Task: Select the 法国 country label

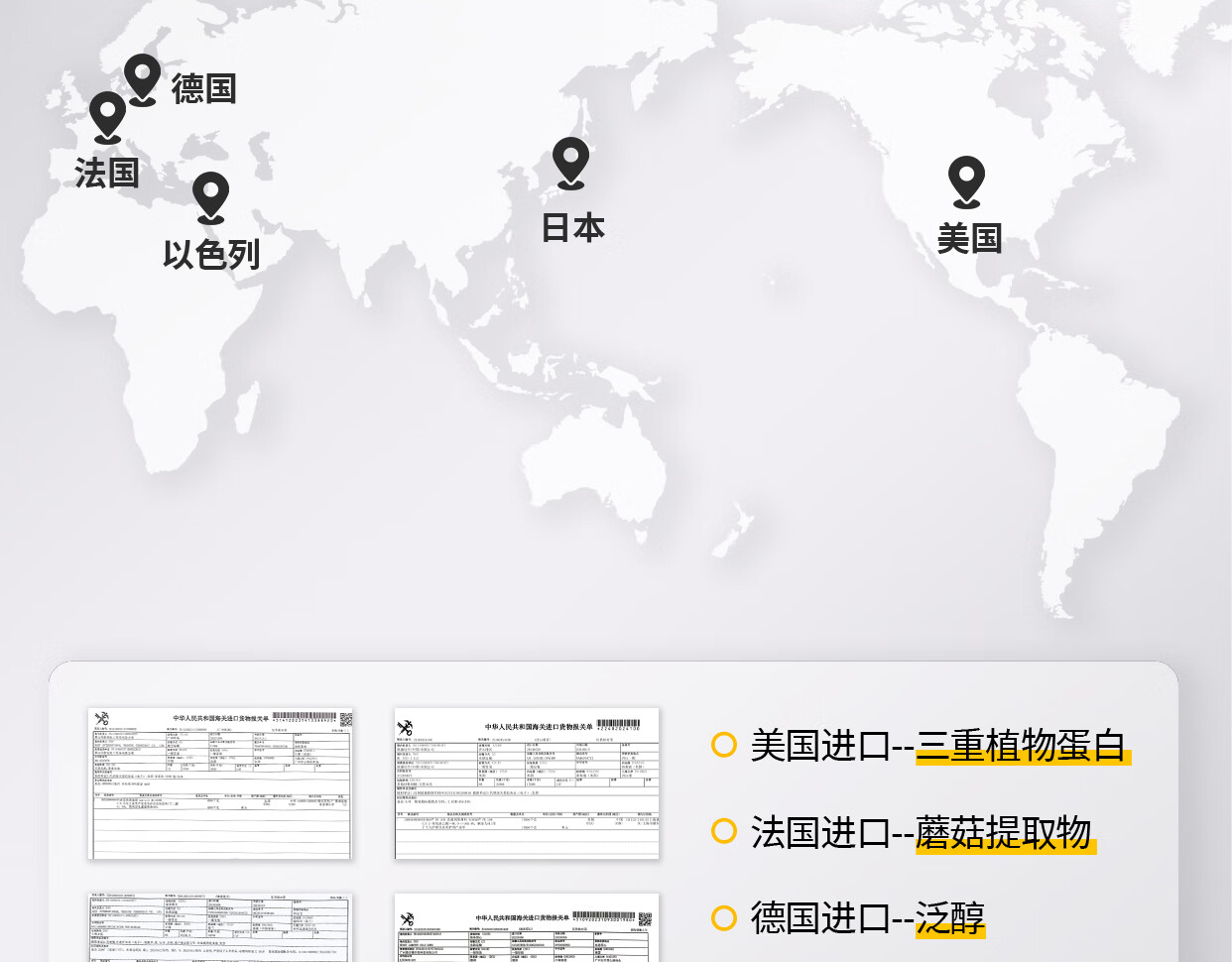Action: [x=107, y=173]
